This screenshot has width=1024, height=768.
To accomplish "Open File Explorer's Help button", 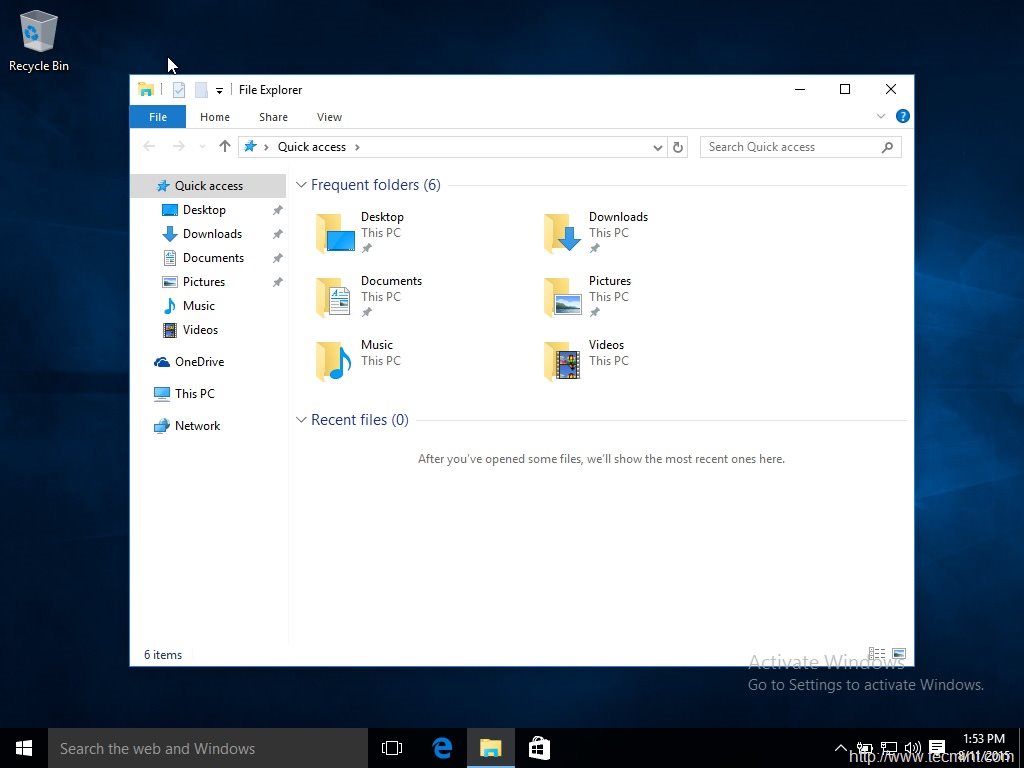I will click(x=903, y=116).
